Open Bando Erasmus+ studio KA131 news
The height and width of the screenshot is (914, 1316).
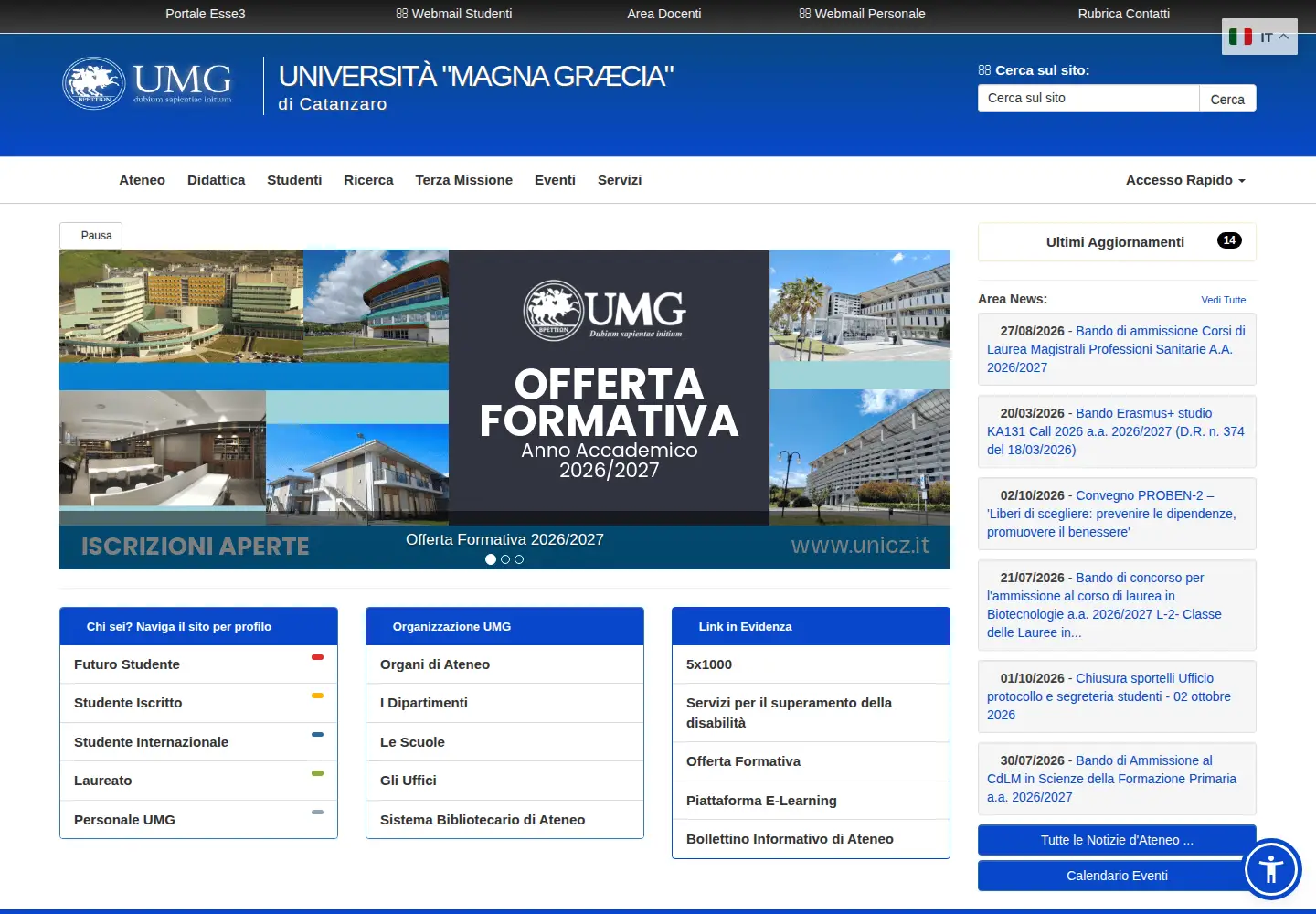(x=1117, y=431)
